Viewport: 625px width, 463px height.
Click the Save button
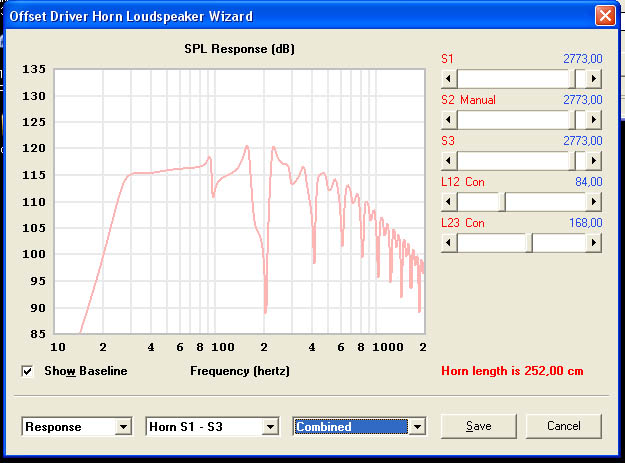(x=479, y=426)
